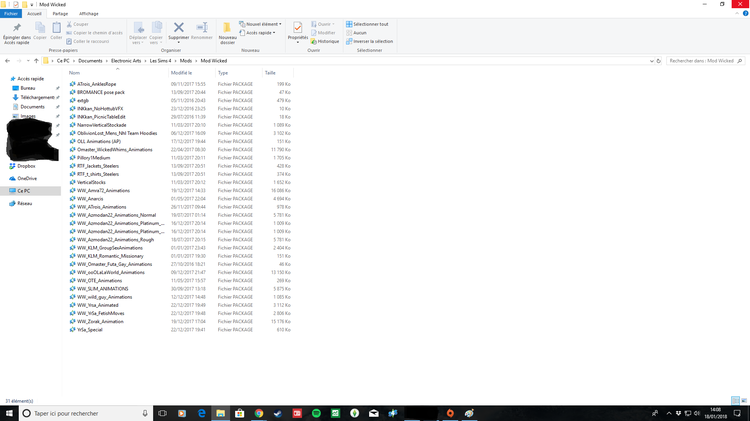Open the Ouvrir ribbon dropdown
This screenshot has height=421, width=750.
click(x=323, y=24)
